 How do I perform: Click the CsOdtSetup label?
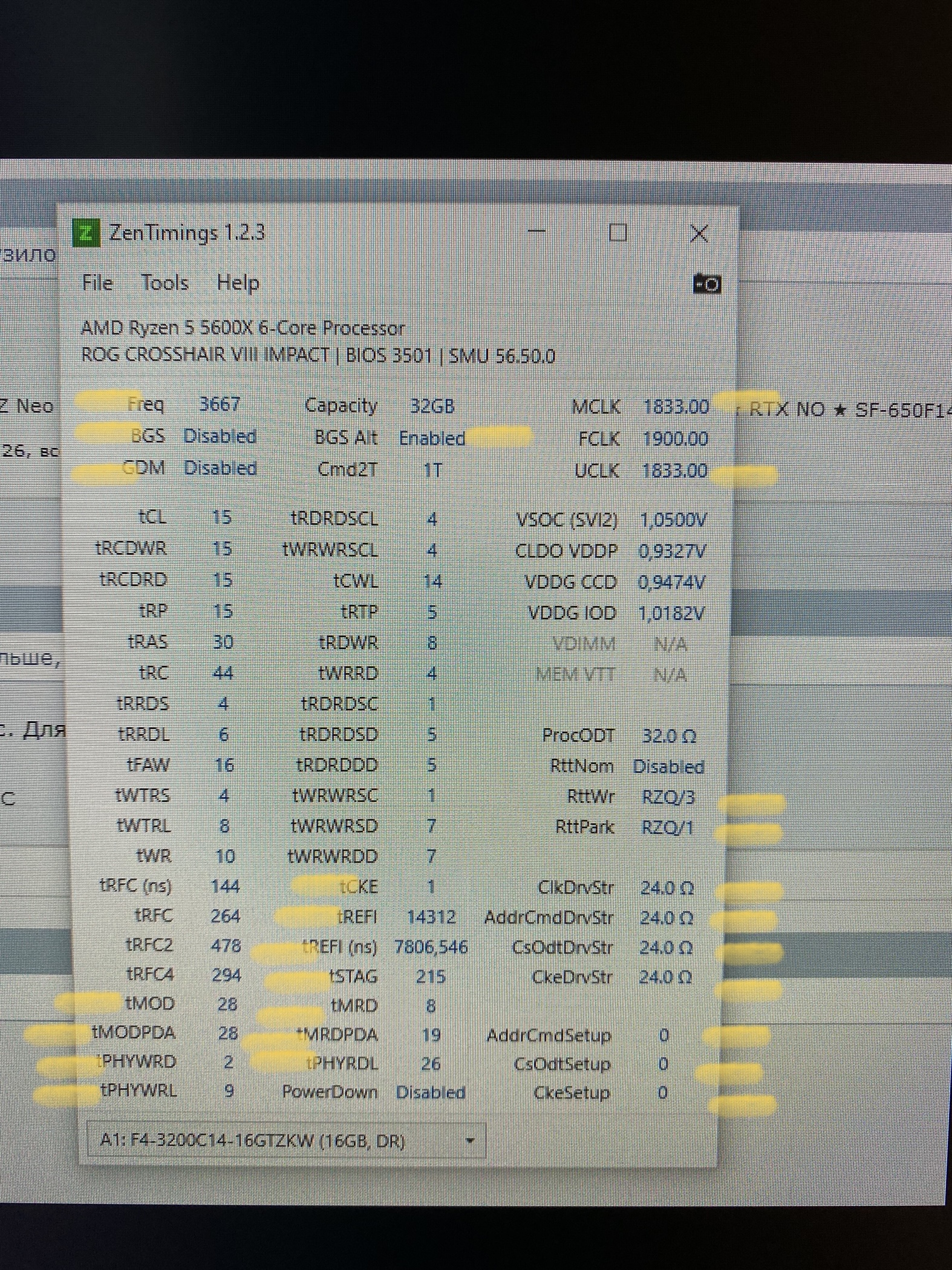pos(562,1064)
